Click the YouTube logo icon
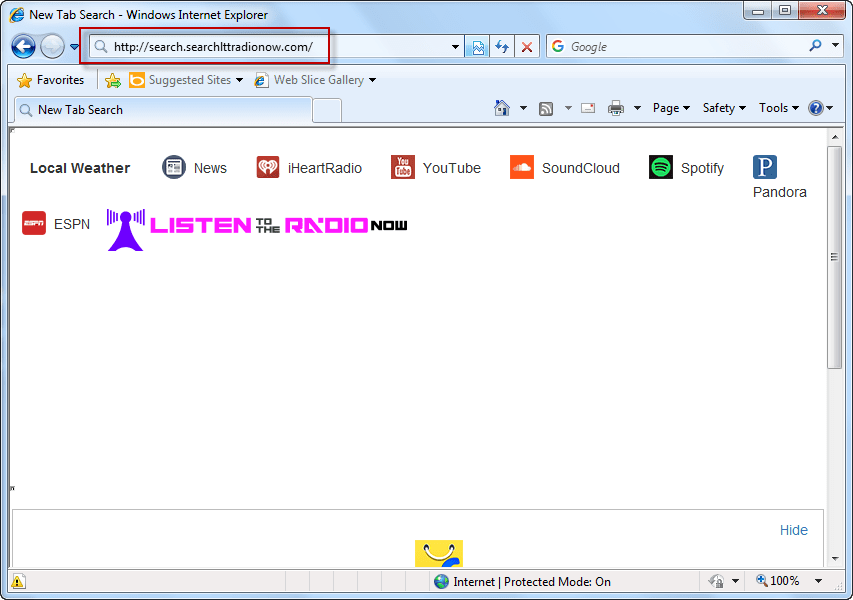Image resolution: width=853 pixels, height=600 pixels. point(403,167)
